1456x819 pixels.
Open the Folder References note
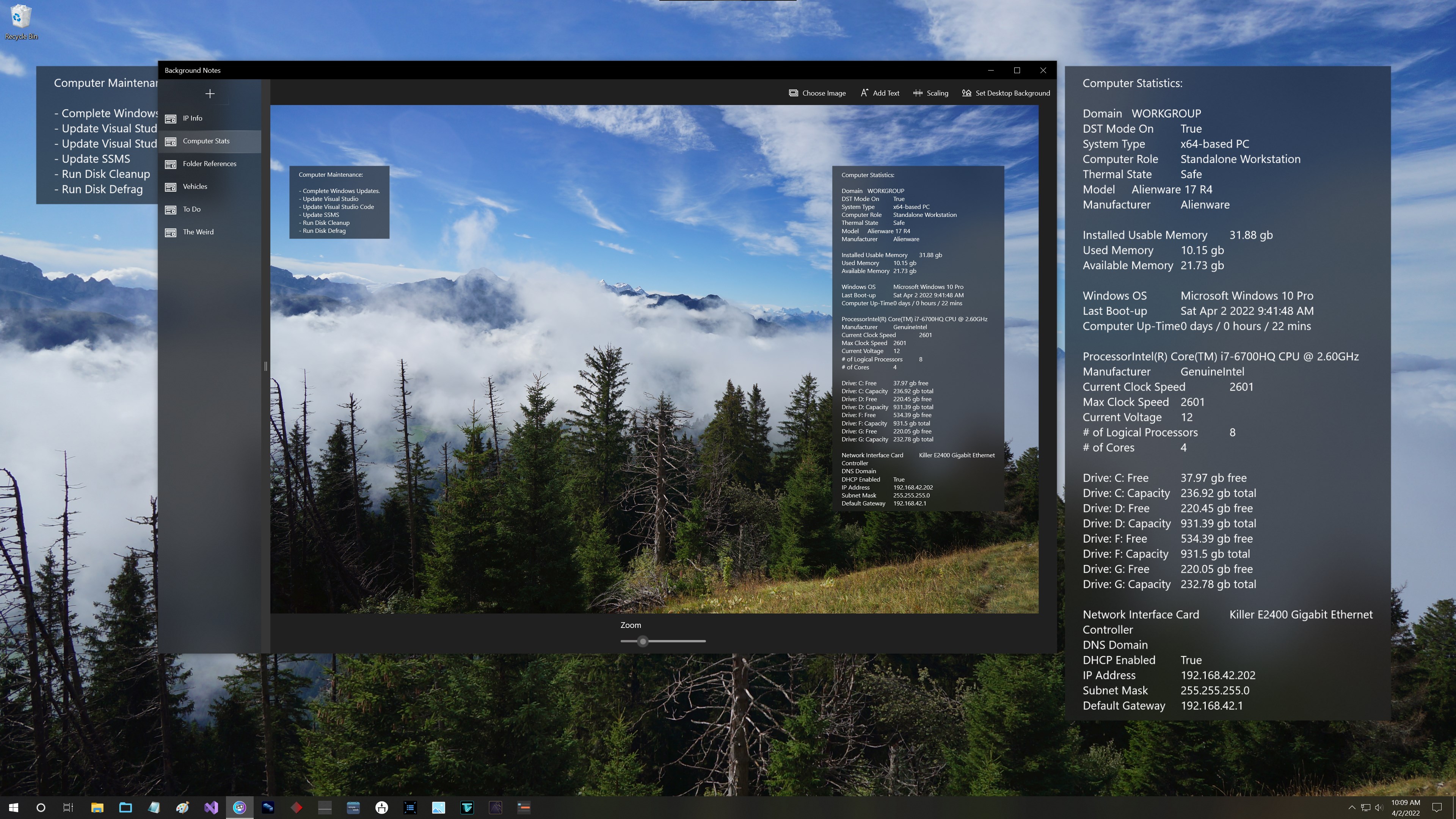pyautogui.click(x=209, y=164)
